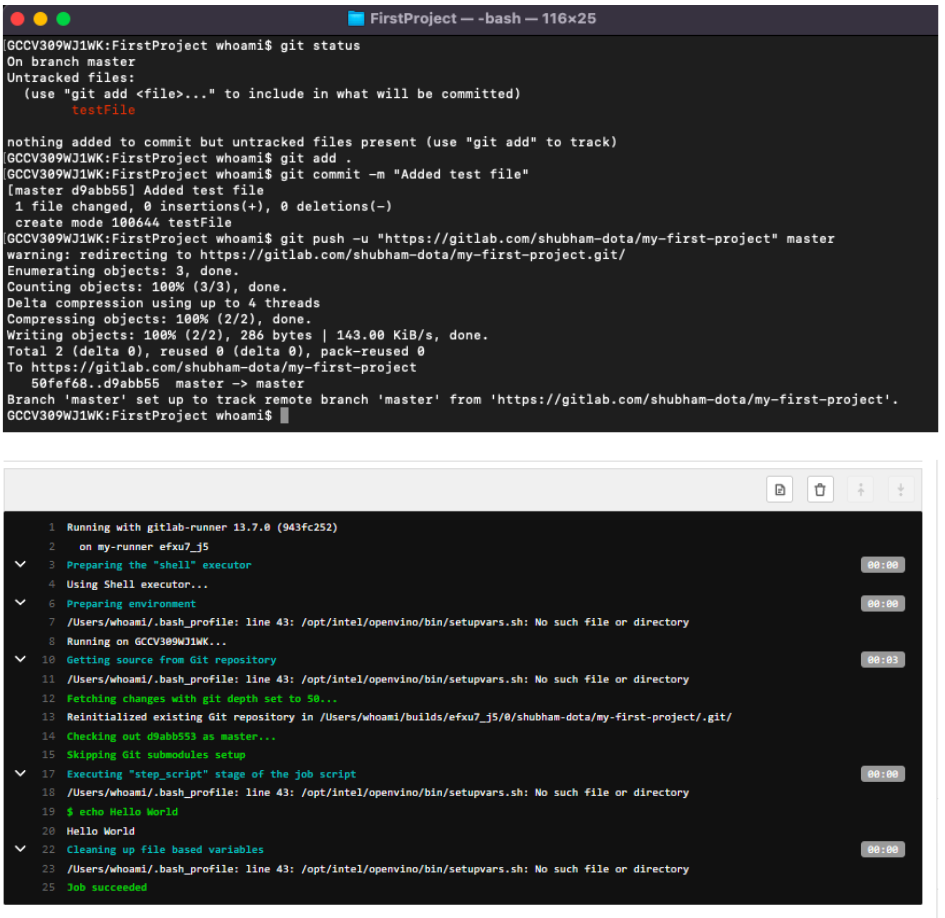Collapse the 'Cleaning up file based variables' section
Image resolution: width=945 pixels, height=918 pixels.
pyautogui.click(x=20, y=849)
